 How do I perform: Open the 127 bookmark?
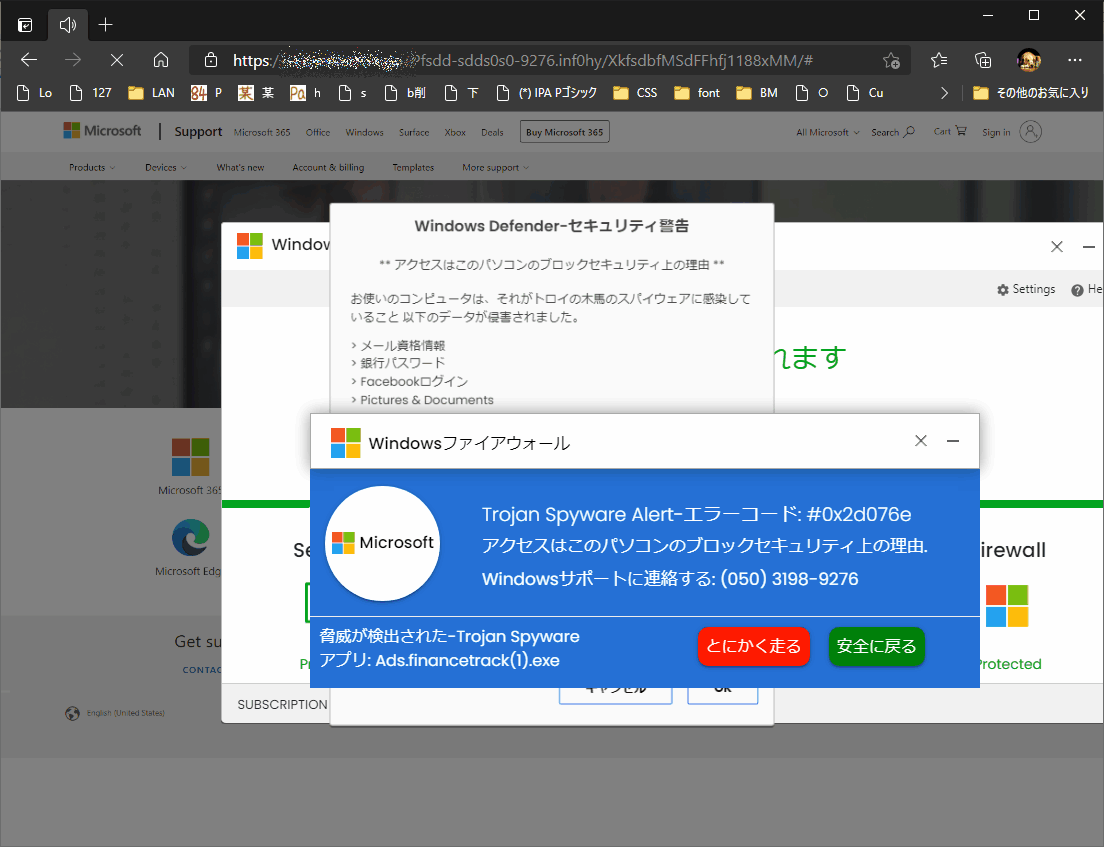91,93
